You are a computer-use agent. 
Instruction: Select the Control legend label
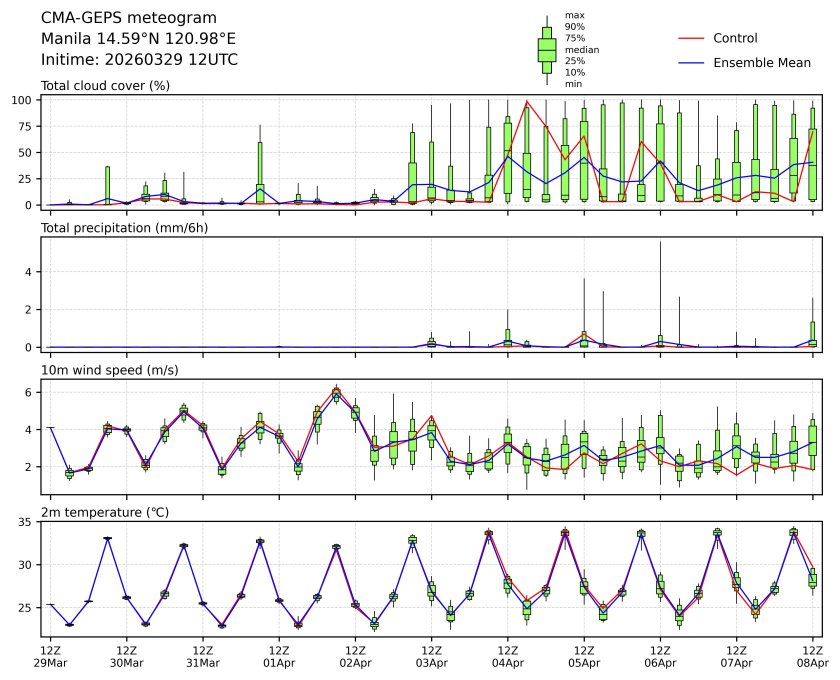[735, 38]
